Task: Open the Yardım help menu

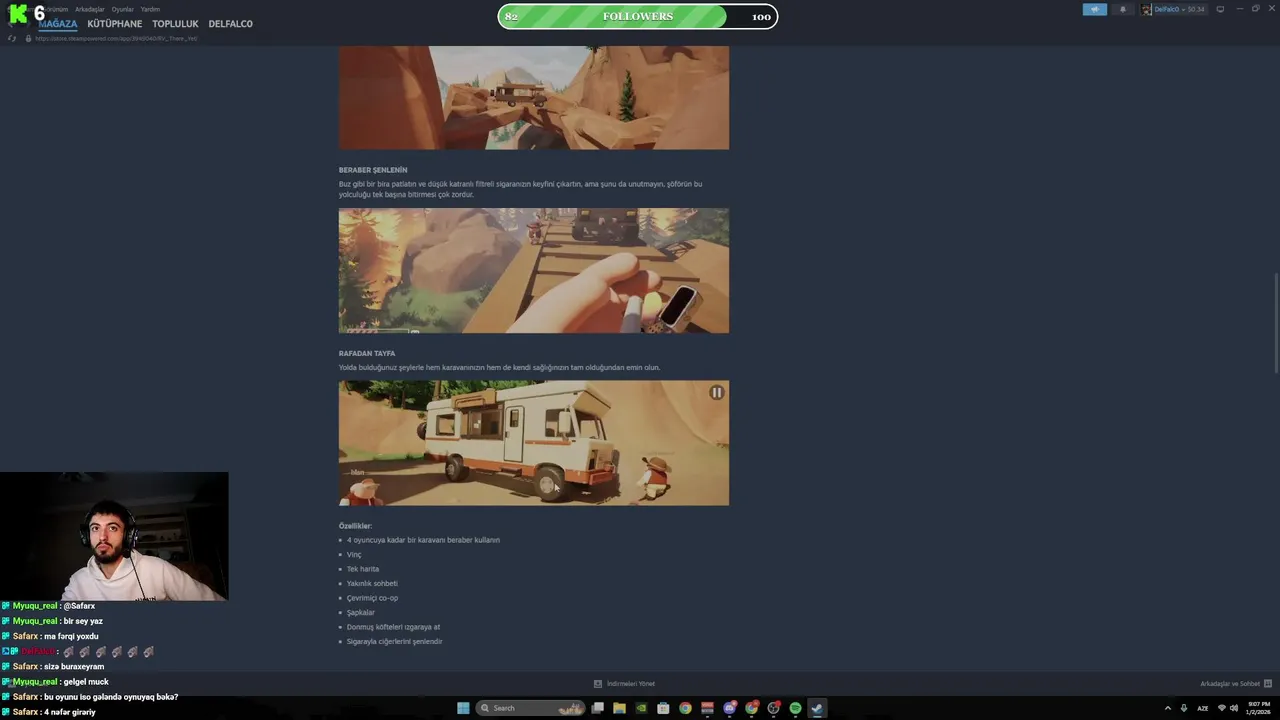Action: (150, 9)
